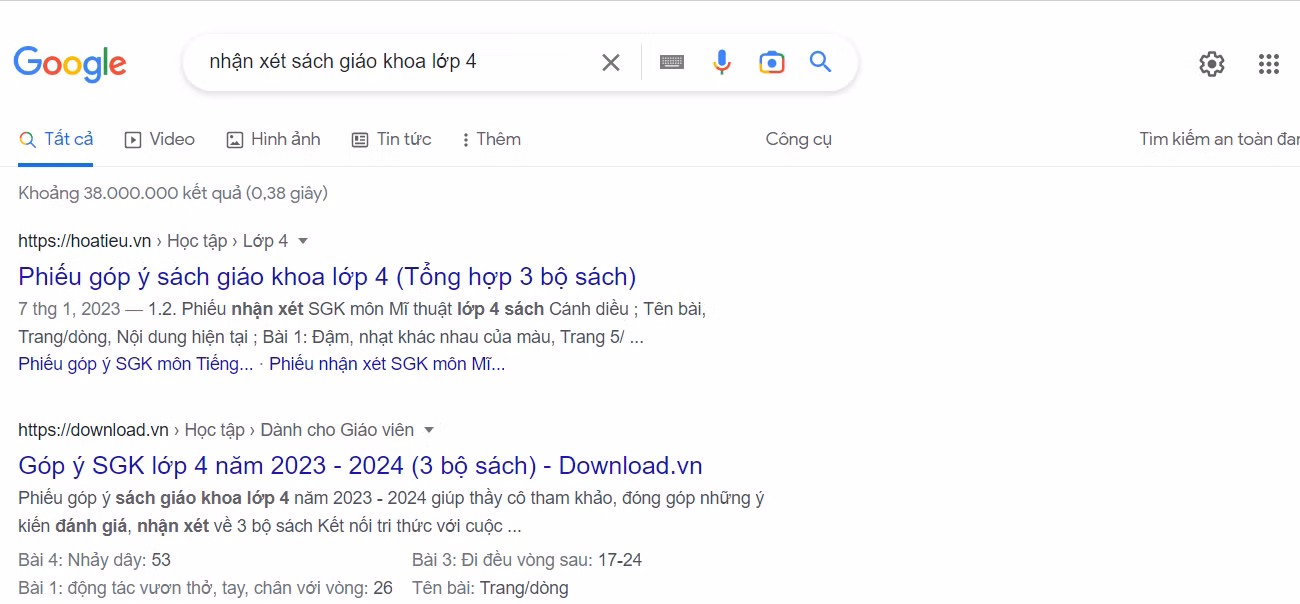Click the text Tên bài: Trang/dòng
Screen dimensions: 1300x604
point(490,588)
